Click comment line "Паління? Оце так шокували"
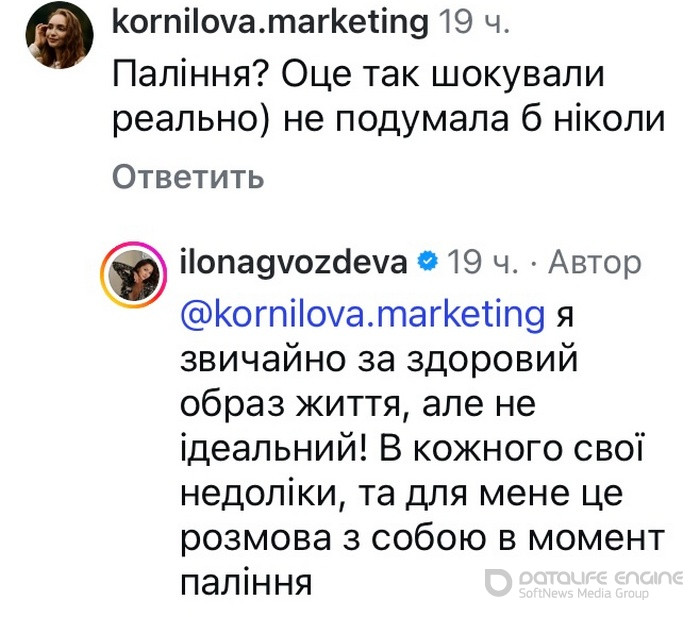Screen dimensions: 700x617 click(x=359, y=75)
